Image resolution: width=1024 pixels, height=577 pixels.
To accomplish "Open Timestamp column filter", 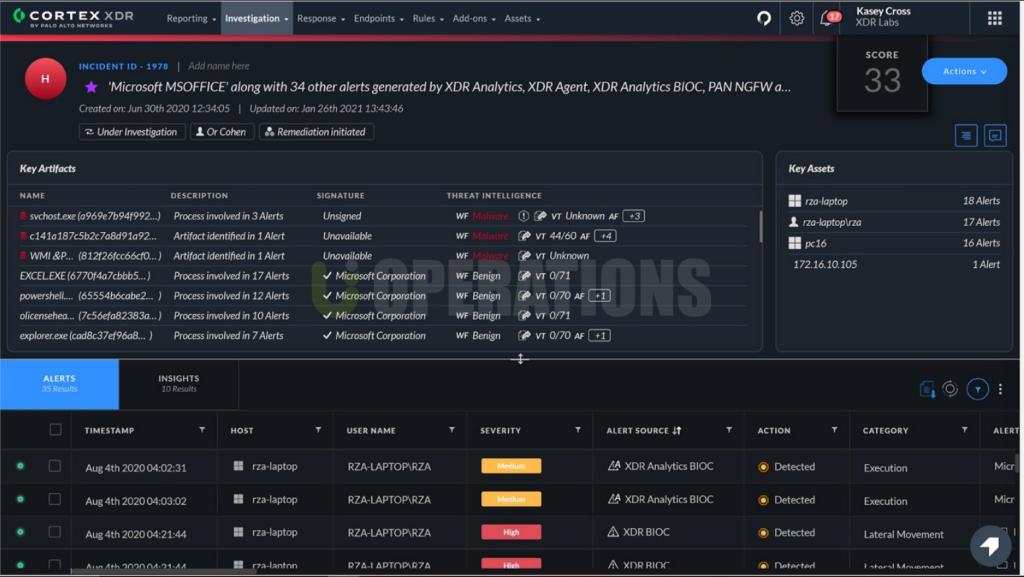I will tap(202, 429).
